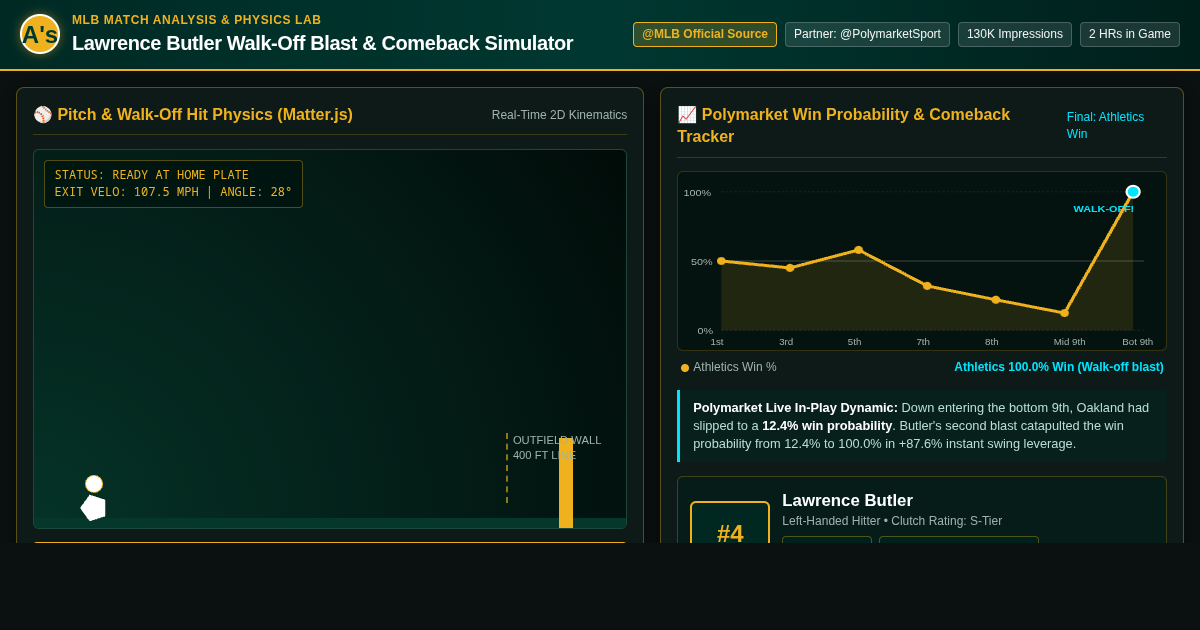Click 'Pitch & Walk-Off Hit Physics (Matter.js)' heading
This screenshot has width=1200, height=630.
pyautogui.click(x=205, y=115)
